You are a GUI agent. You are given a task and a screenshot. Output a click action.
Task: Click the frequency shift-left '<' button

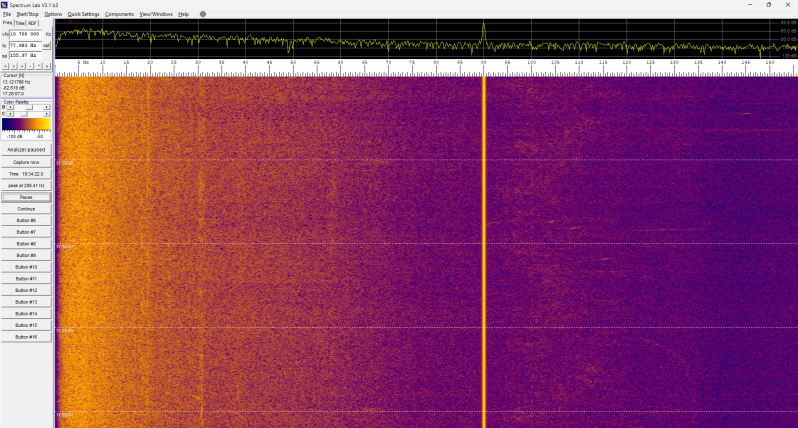[6, 66]
